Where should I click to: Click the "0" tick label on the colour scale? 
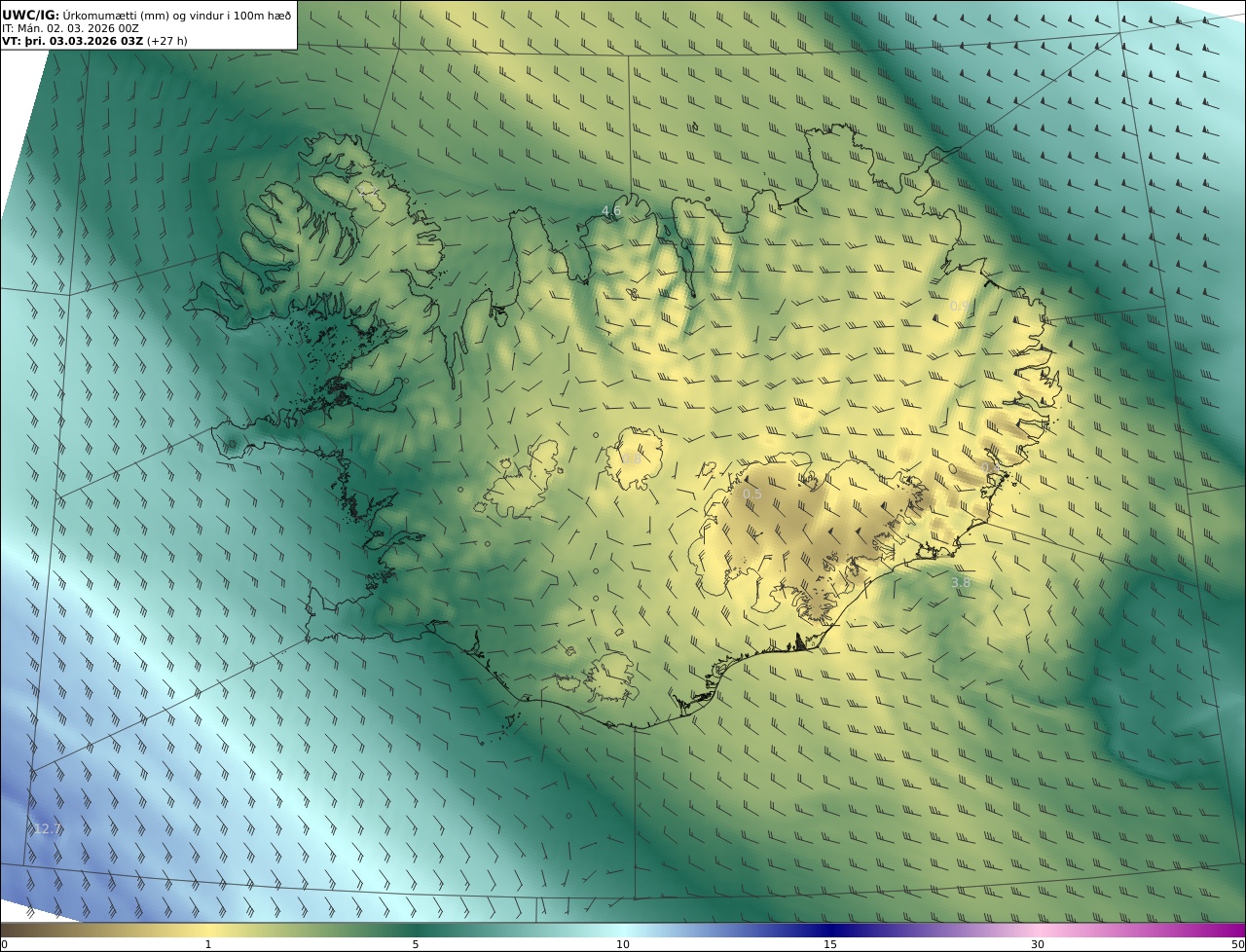[x=4, y=944]
